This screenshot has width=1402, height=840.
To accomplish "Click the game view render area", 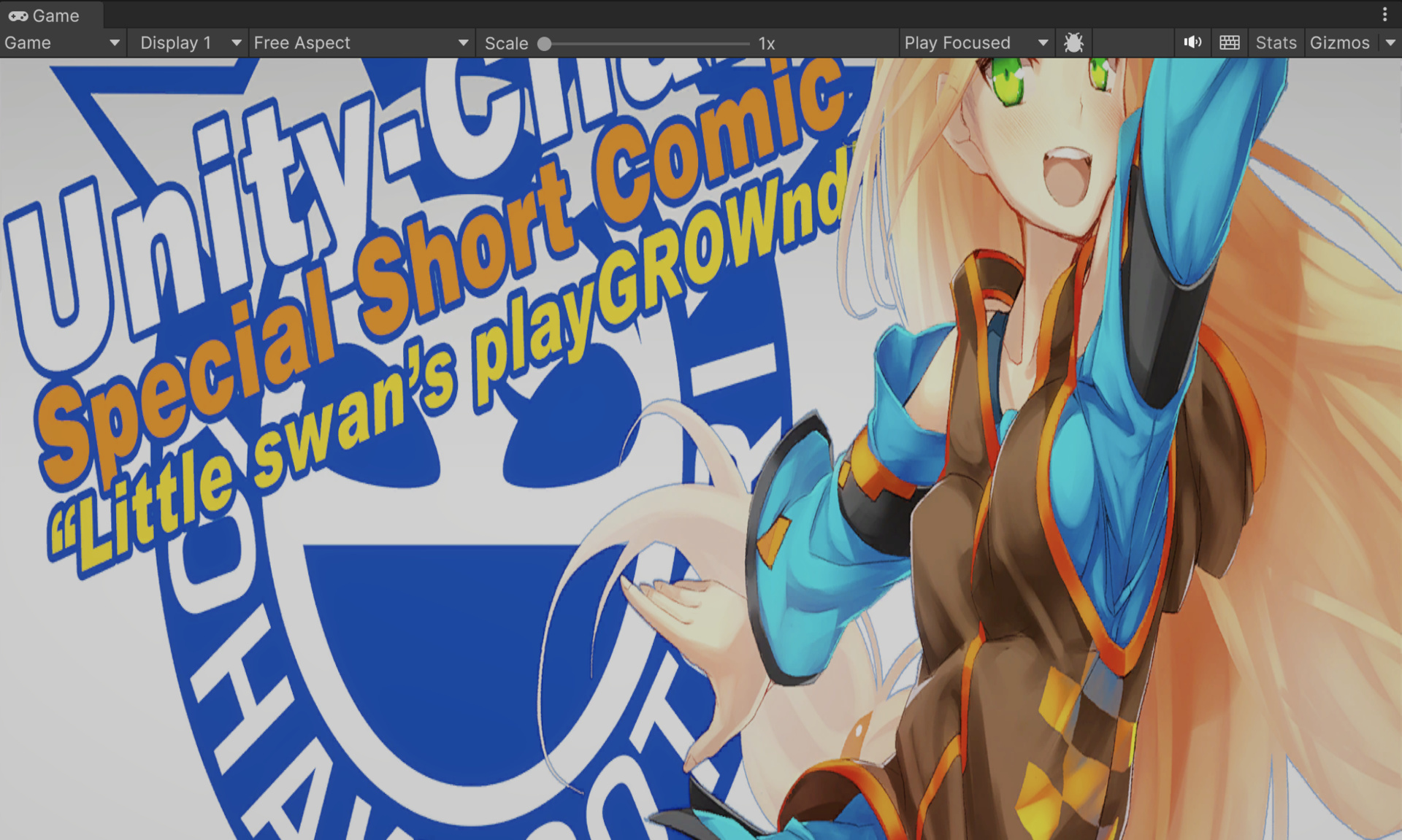I will 701,449.
